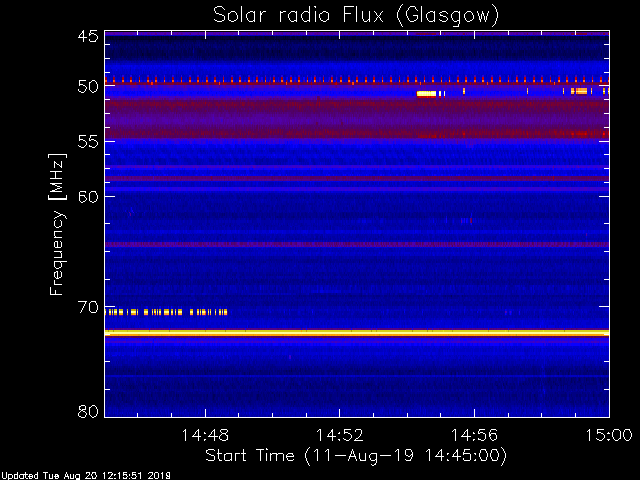Click the 15:00 time tick label
640x480 pixels.
tap(609, 435)
